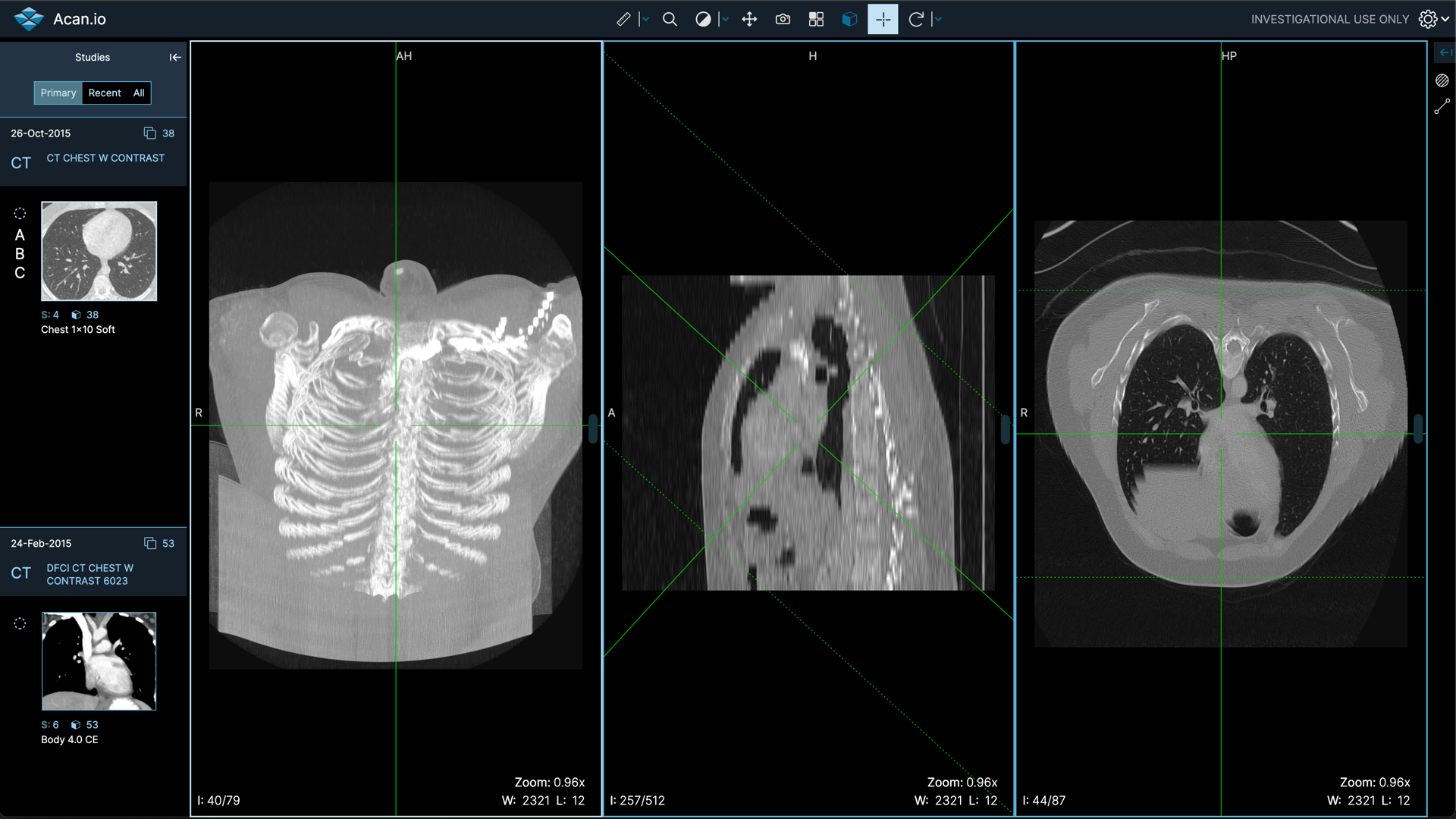1456x819 pixels.
Task: Open DFCI CT CHEST W CONTRAST 6023 study
Action: (89, 574)
